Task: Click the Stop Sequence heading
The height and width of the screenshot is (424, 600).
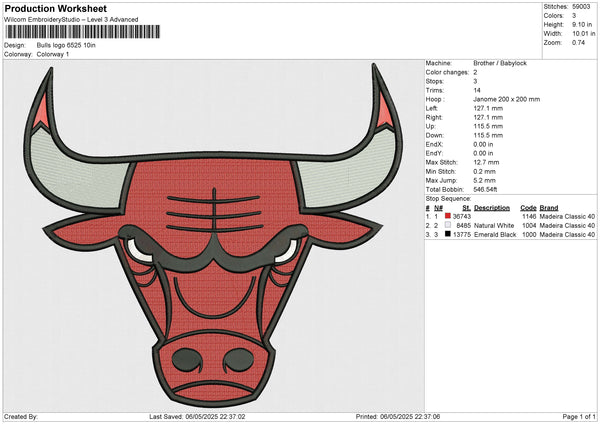Action: click(448, 199)
